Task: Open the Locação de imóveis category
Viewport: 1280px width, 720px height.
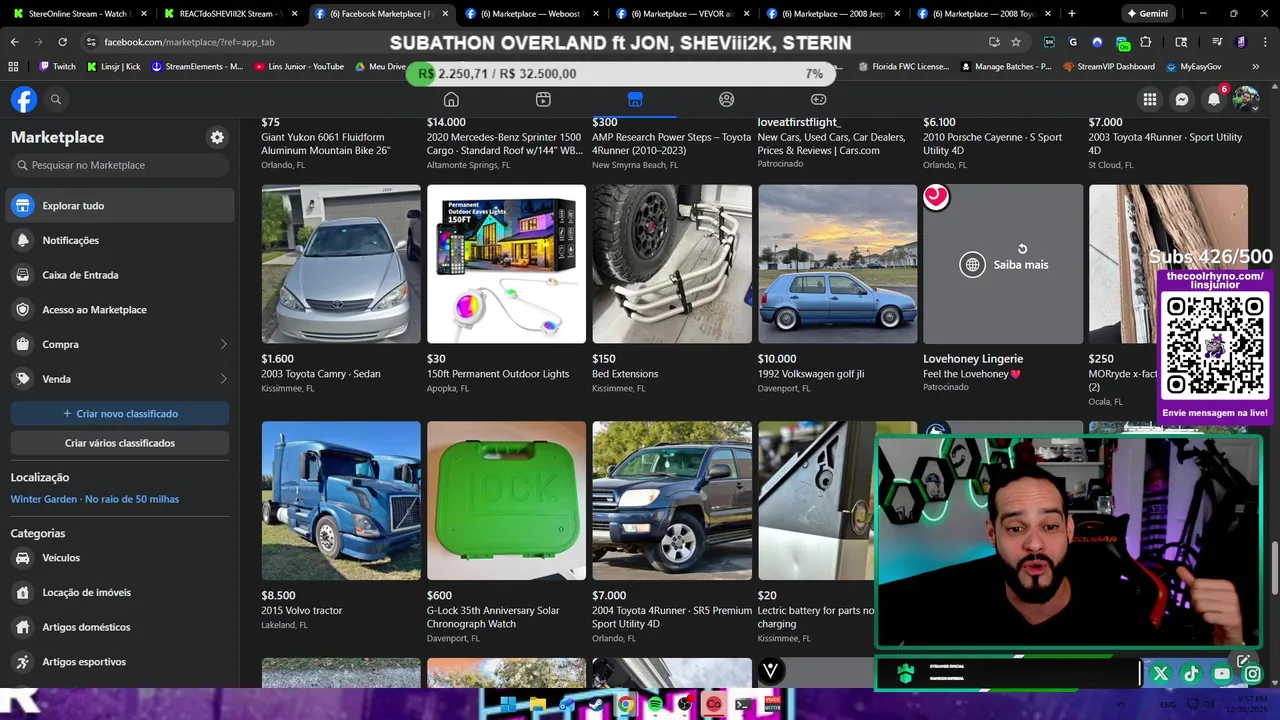Action: point(120,592)
